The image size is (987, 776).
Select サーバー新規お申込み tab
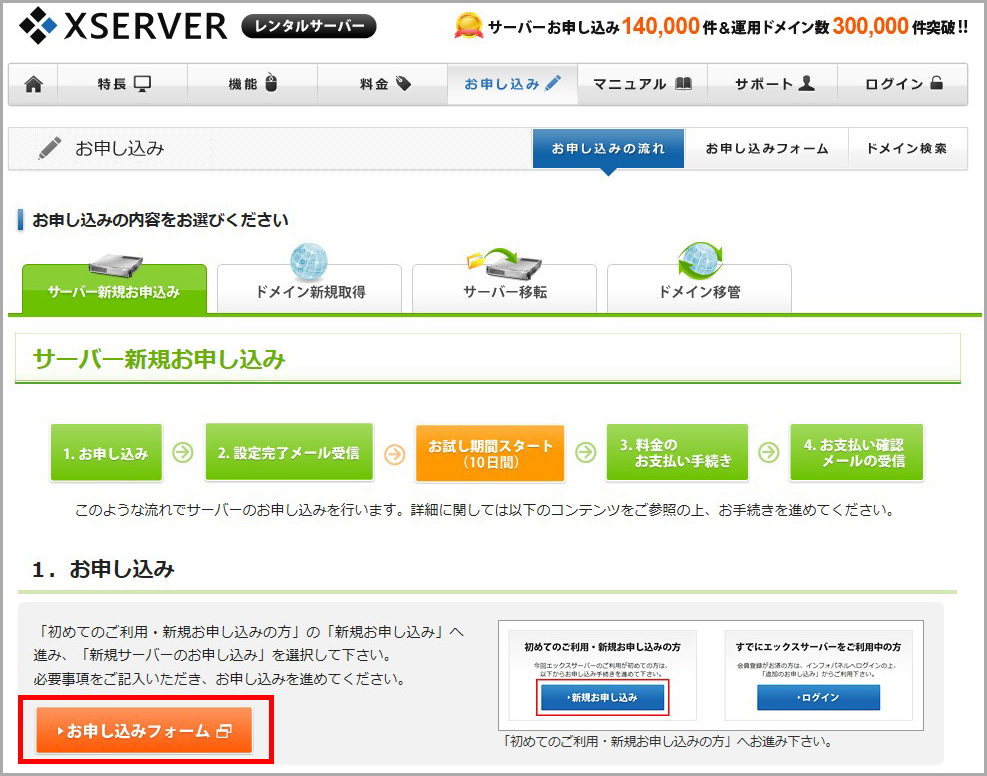coord(114,291)
